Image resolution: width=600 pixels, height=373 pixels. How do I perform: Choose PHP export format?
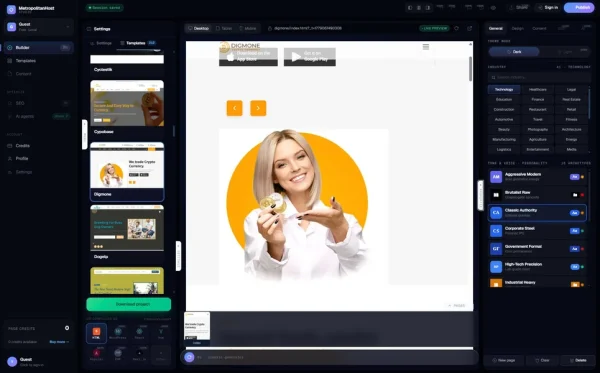[118, 355]
